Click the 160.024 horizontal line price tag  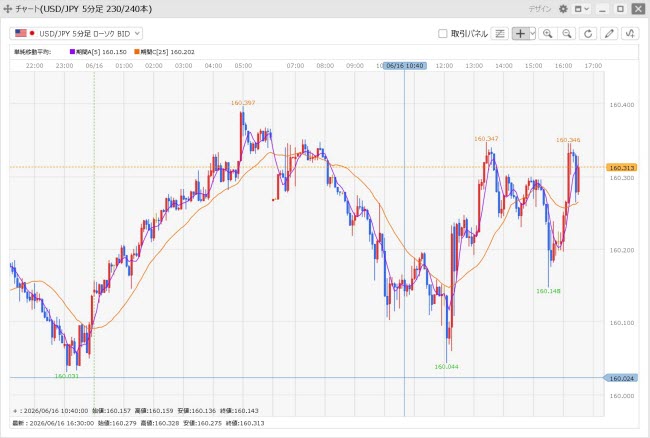click(621, 378)
